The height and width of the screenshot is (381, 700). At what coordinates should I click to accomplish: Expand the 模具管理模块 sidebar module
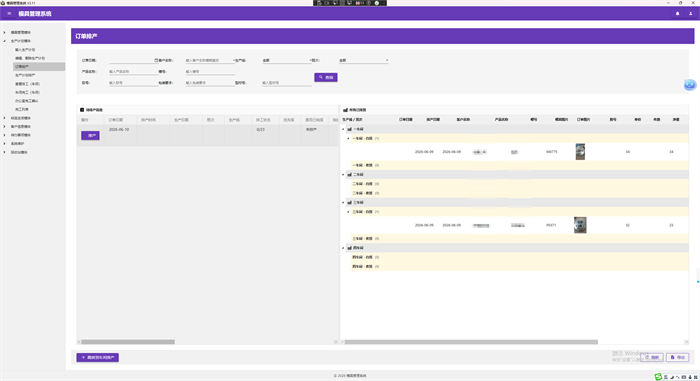point(4,32)
